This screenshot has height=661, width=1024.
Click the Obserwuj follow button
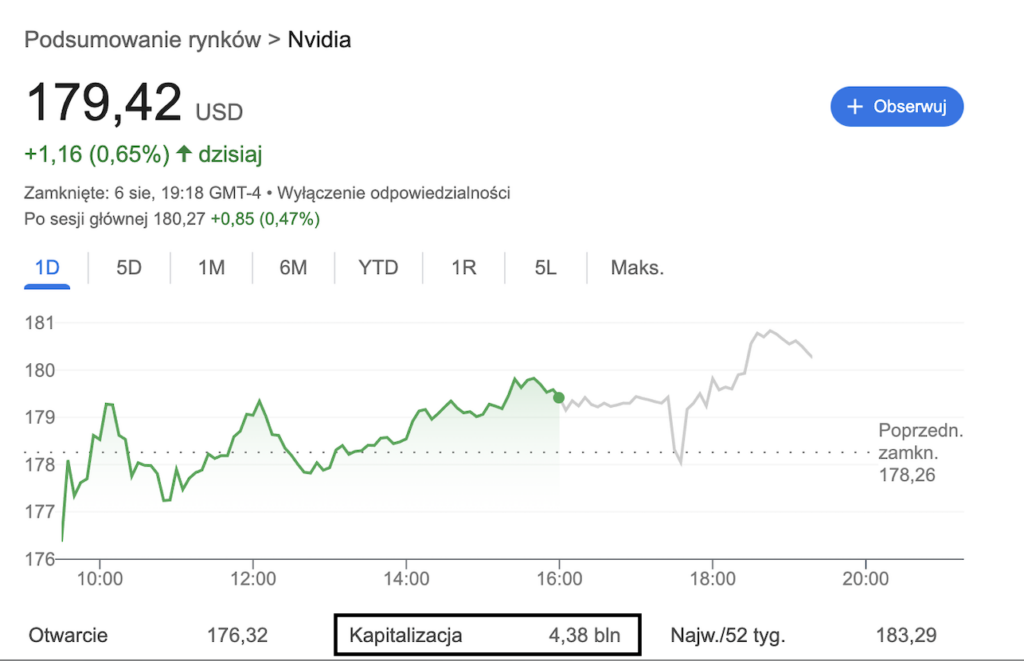[897, 106]
